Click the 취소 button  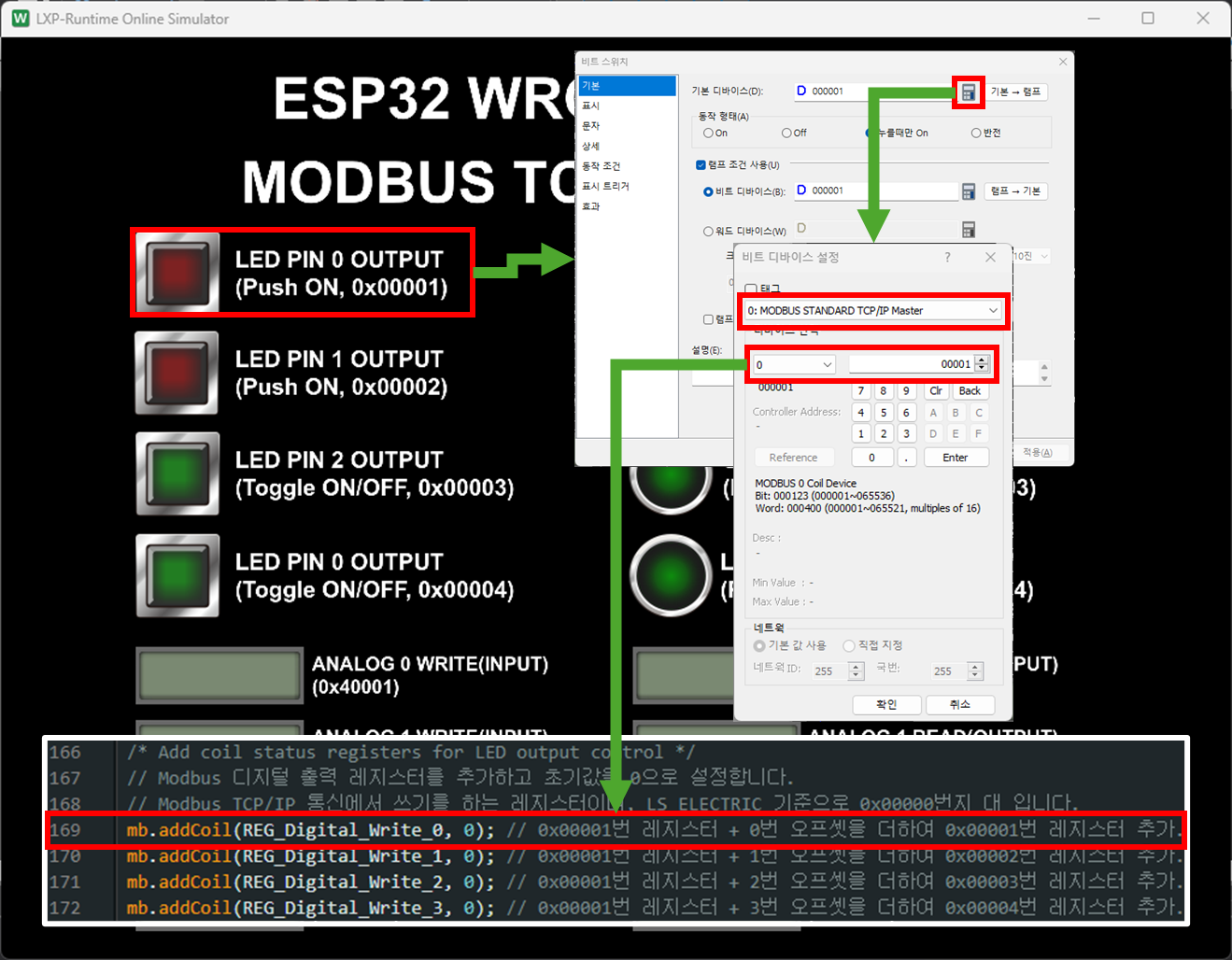point(960,705)
